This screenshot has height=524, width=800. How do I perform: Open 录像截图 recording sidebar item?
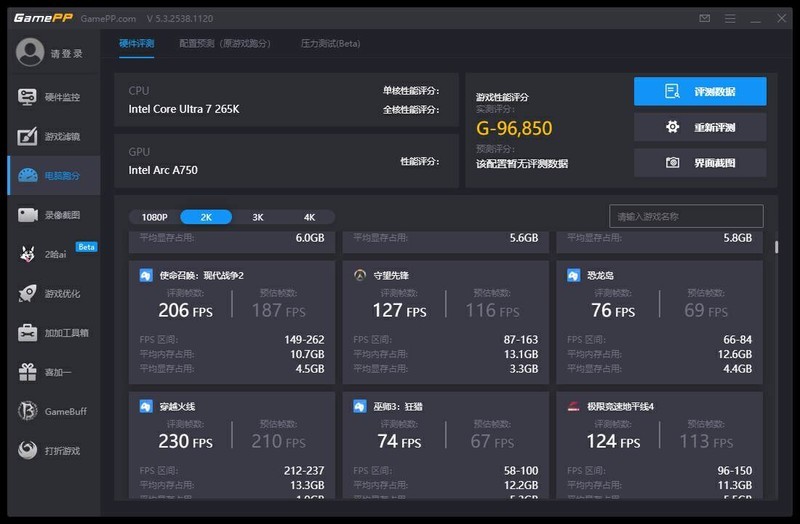coord(54,215)
